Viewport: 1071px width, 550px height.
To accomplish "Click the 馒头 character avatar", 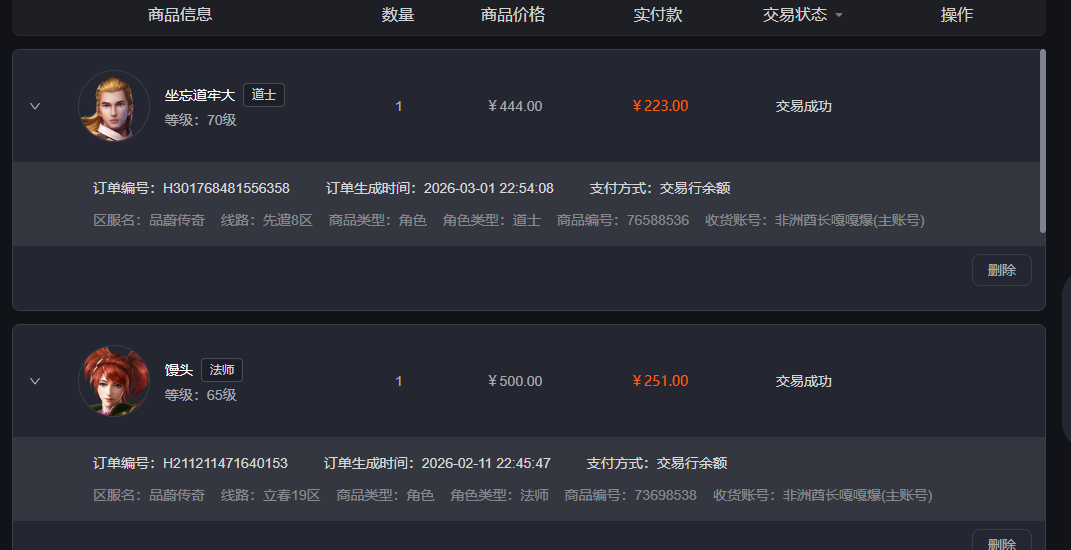I will (x=114, y=381).
